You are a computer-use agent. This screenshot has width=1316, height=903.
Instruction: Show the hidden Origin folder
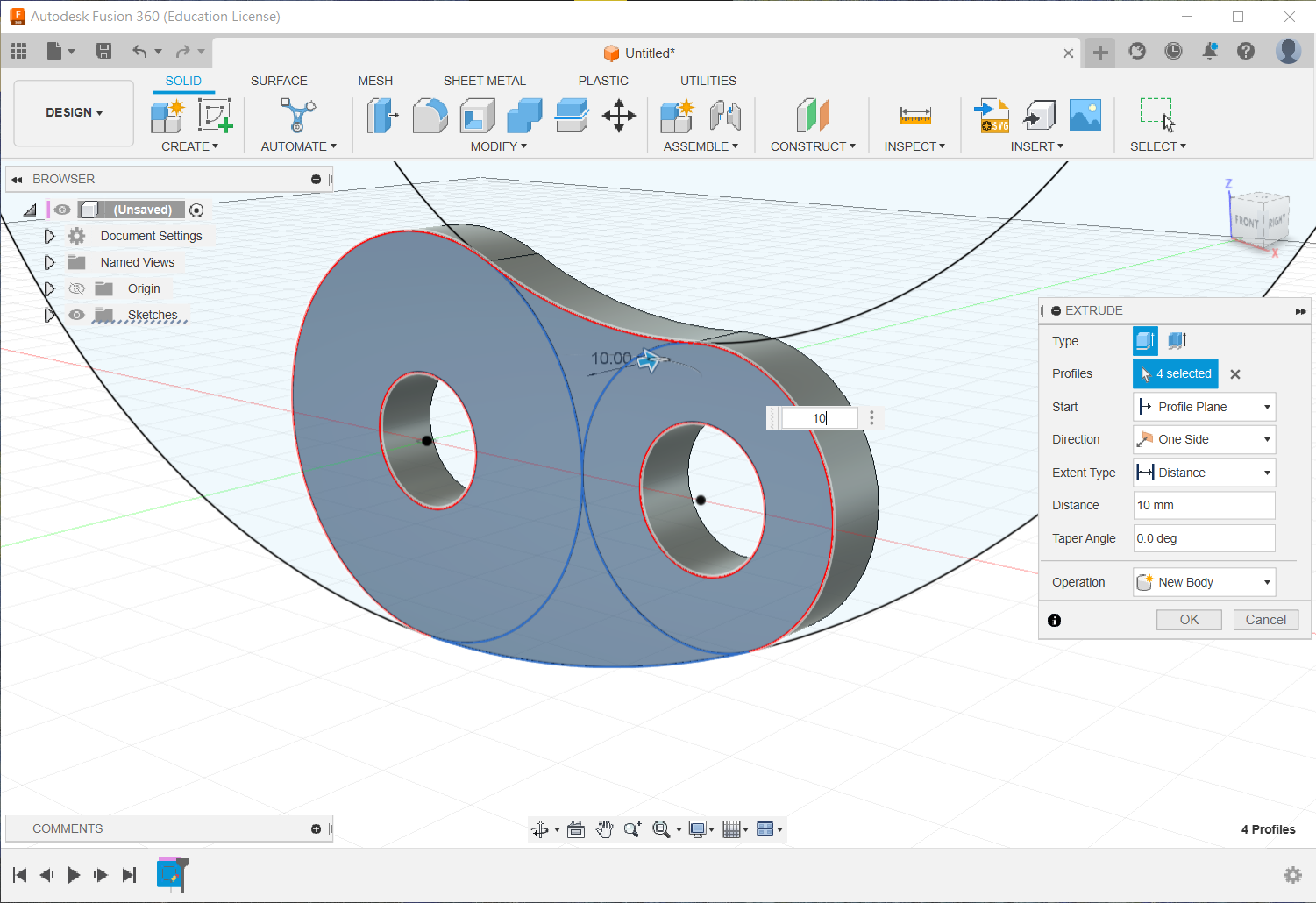coord(76,288)
